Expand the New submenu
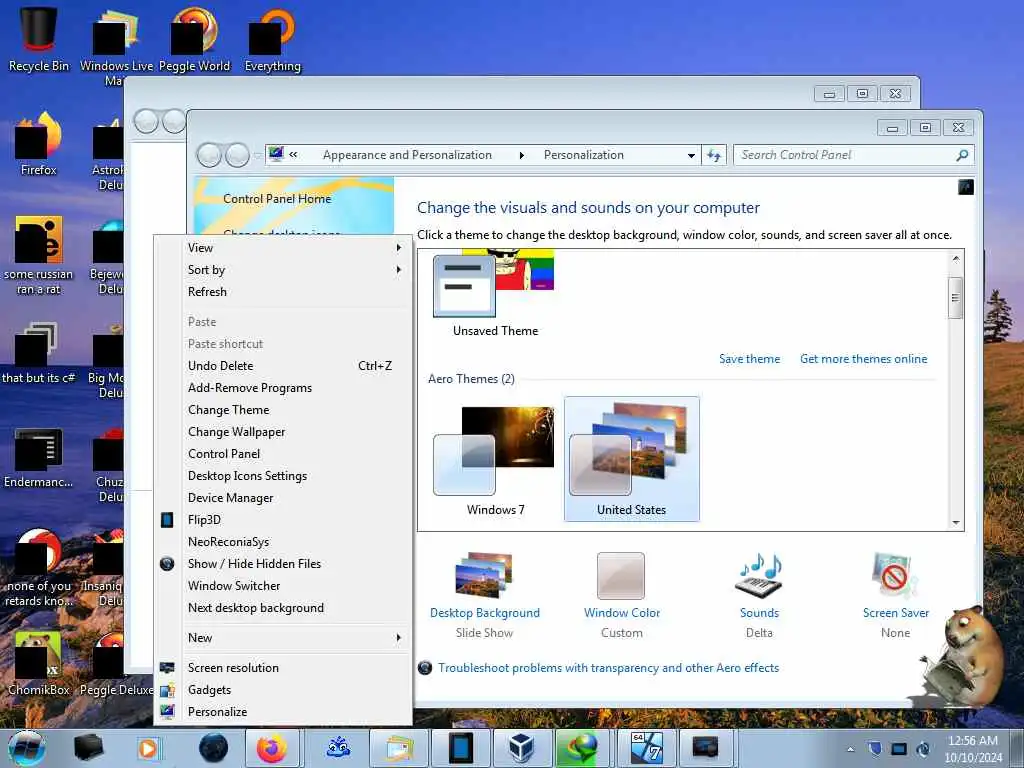The width and height of the screenshot is (1024, 768). (283, 638)
